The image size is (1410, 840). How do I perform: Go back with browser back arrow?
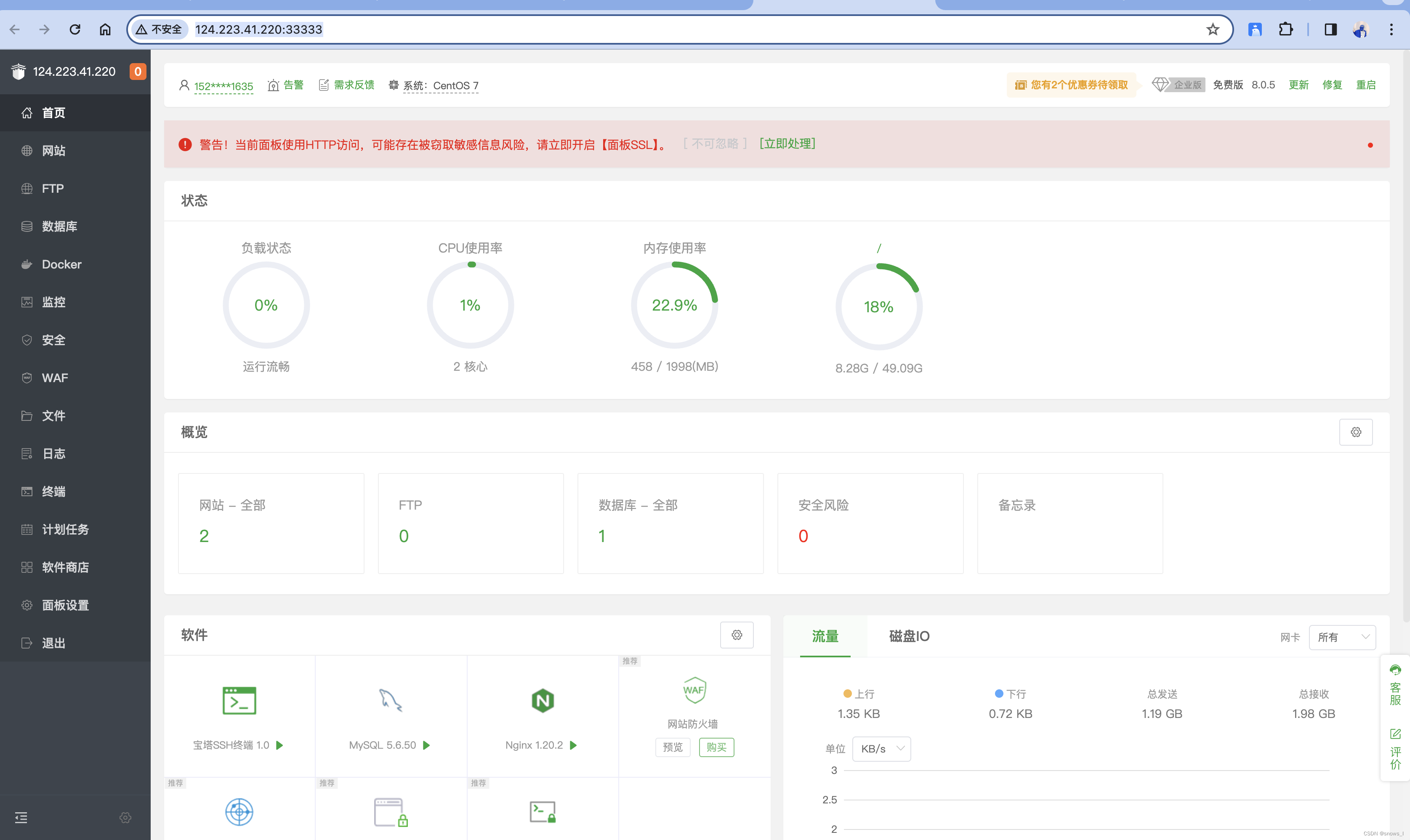[x=15, y=29]
